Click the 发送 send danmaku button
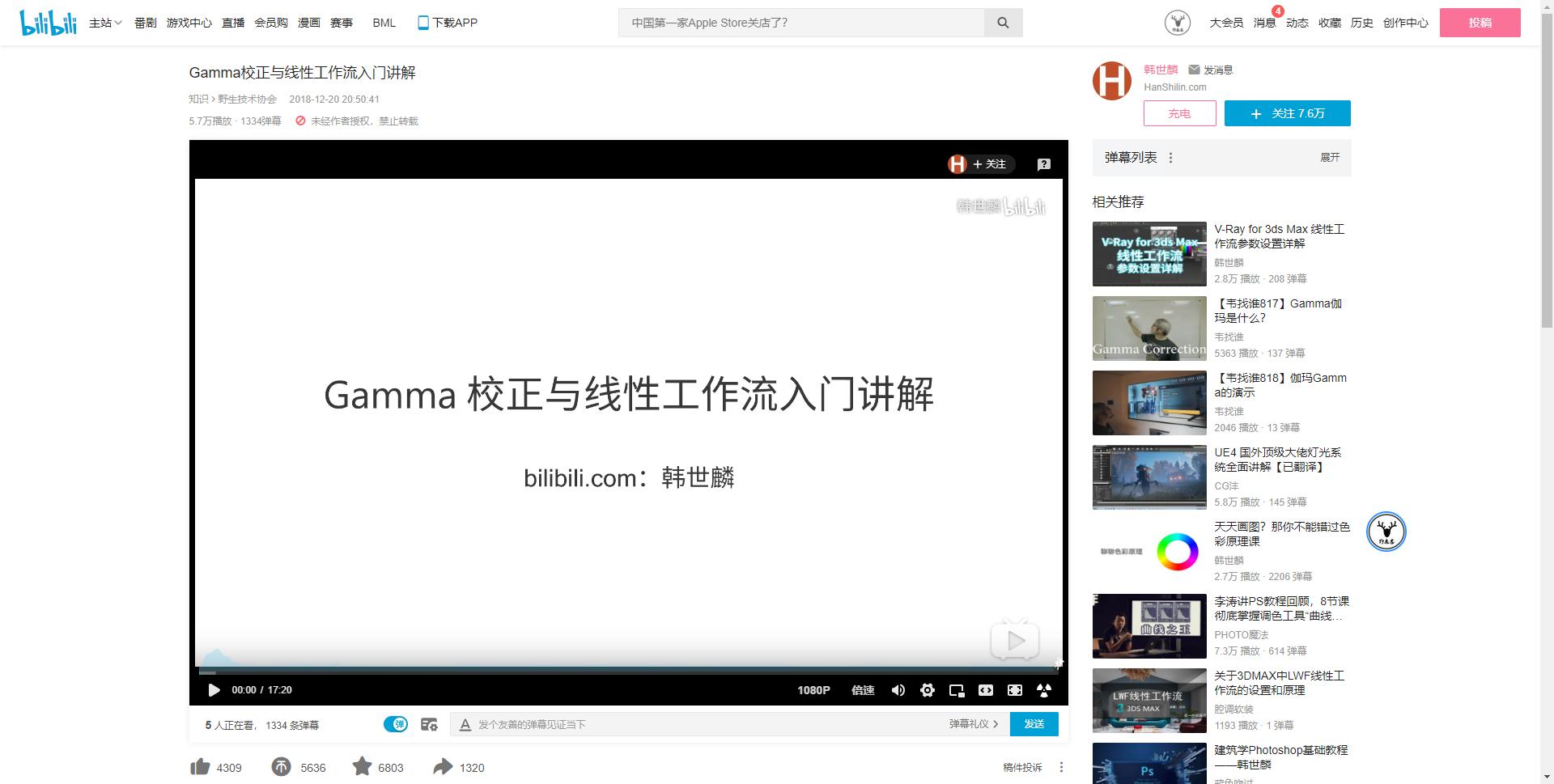Screen dimensions: 1554x784 point(1034,724)
